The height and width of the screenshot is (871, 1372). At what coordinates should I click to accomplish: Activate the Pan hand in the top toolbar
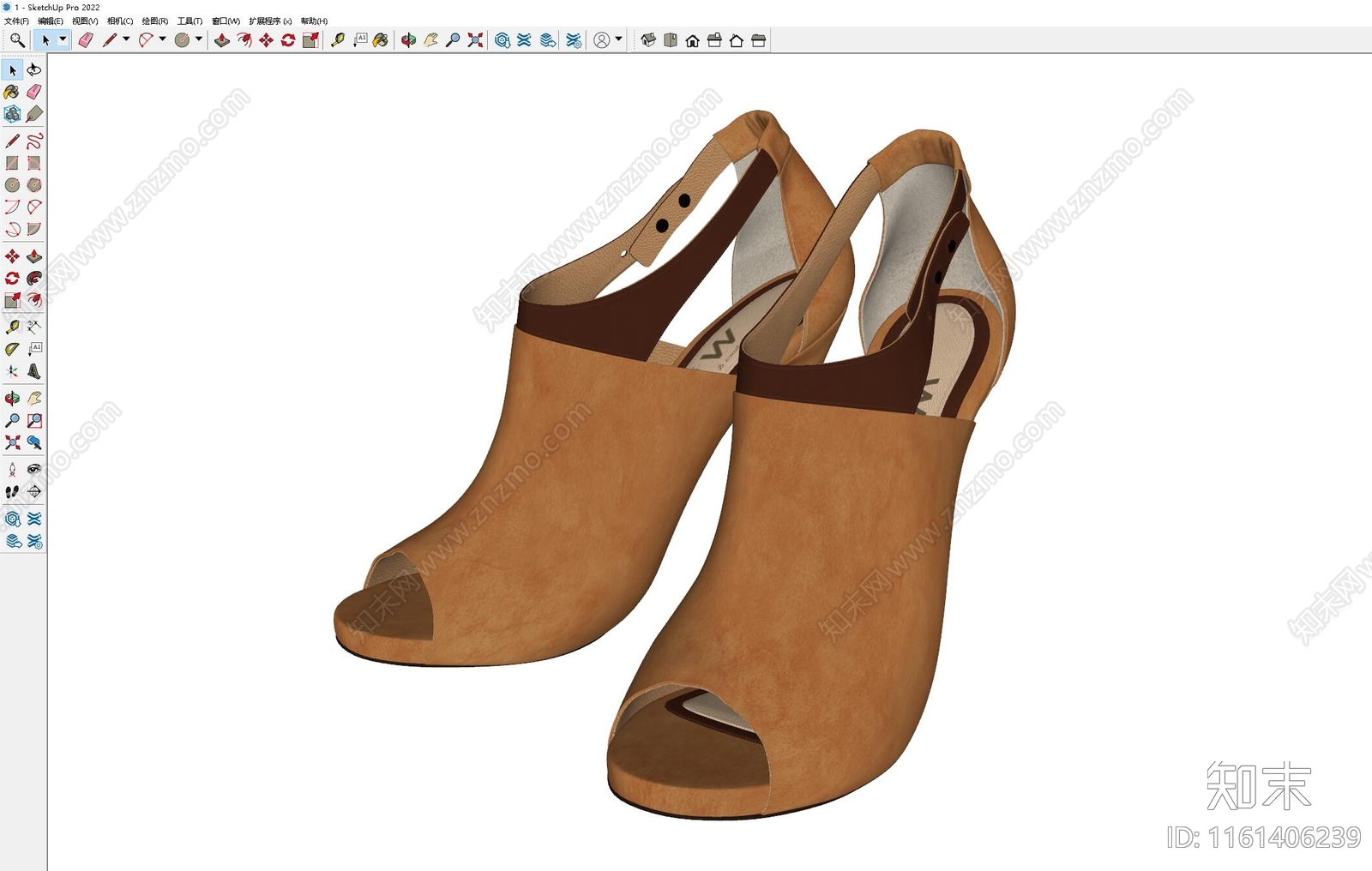coord(431,40)
